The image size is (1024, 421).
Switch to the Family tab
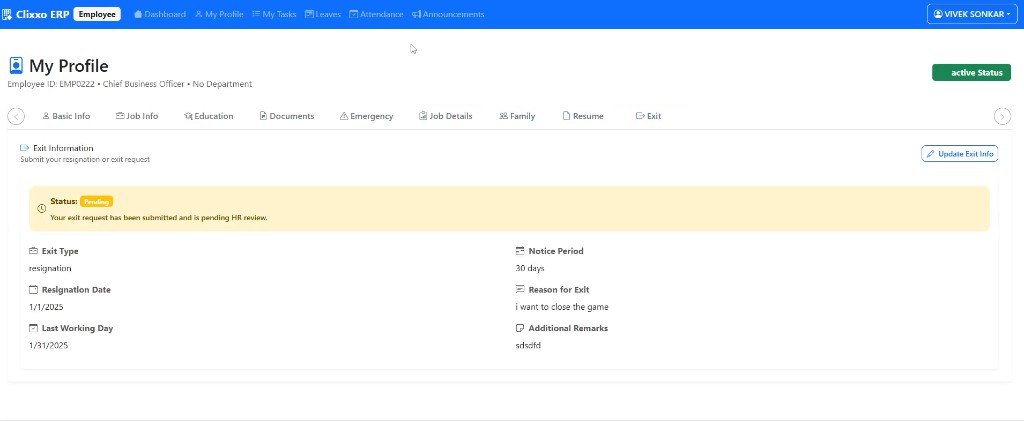pos(517,116)
